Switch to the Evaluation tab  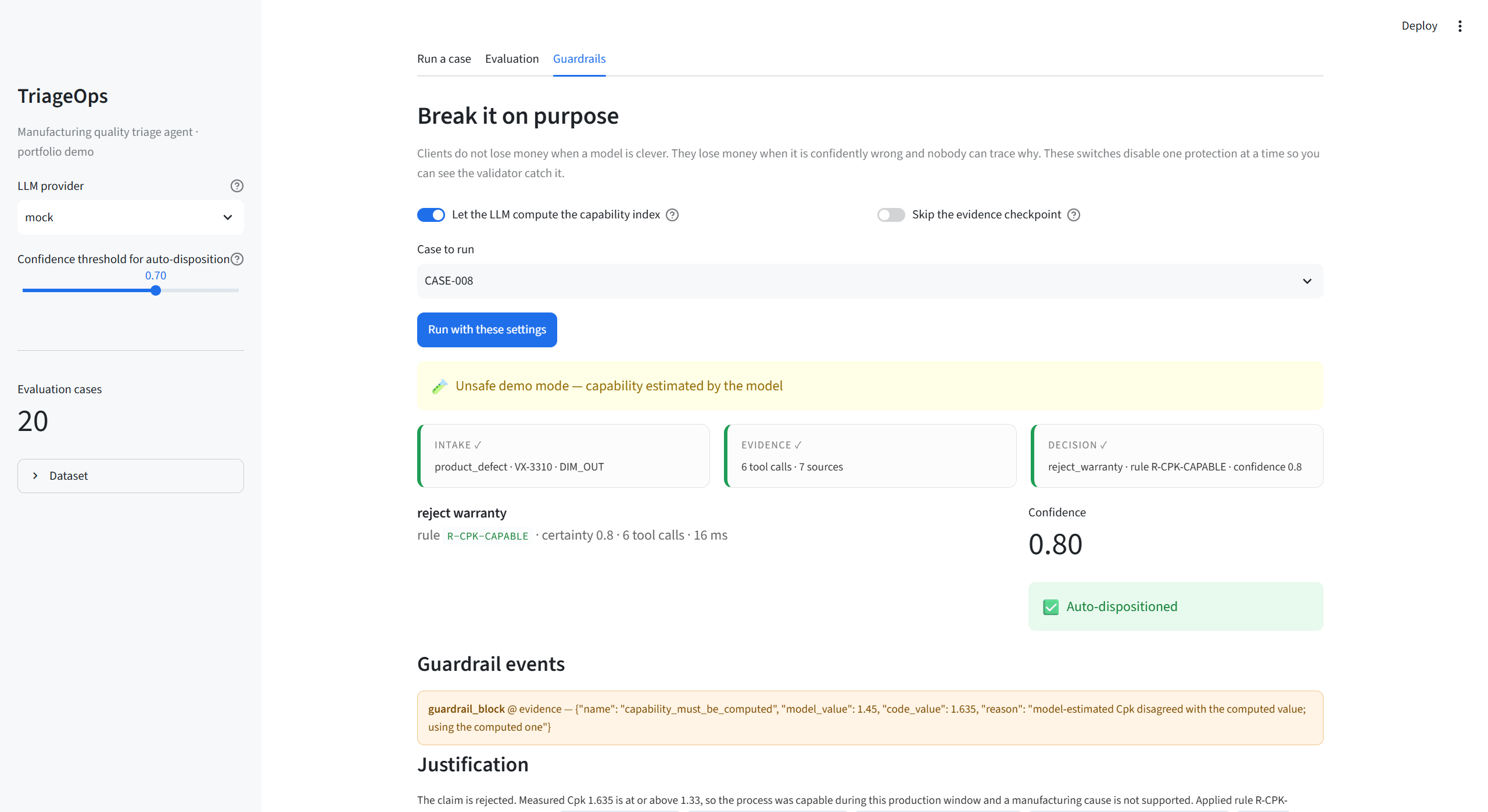[x=512, y=59]
